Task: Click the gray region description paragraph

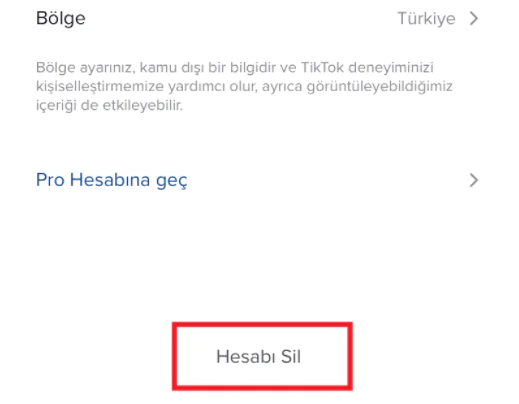Action: (x=244, y=86)
